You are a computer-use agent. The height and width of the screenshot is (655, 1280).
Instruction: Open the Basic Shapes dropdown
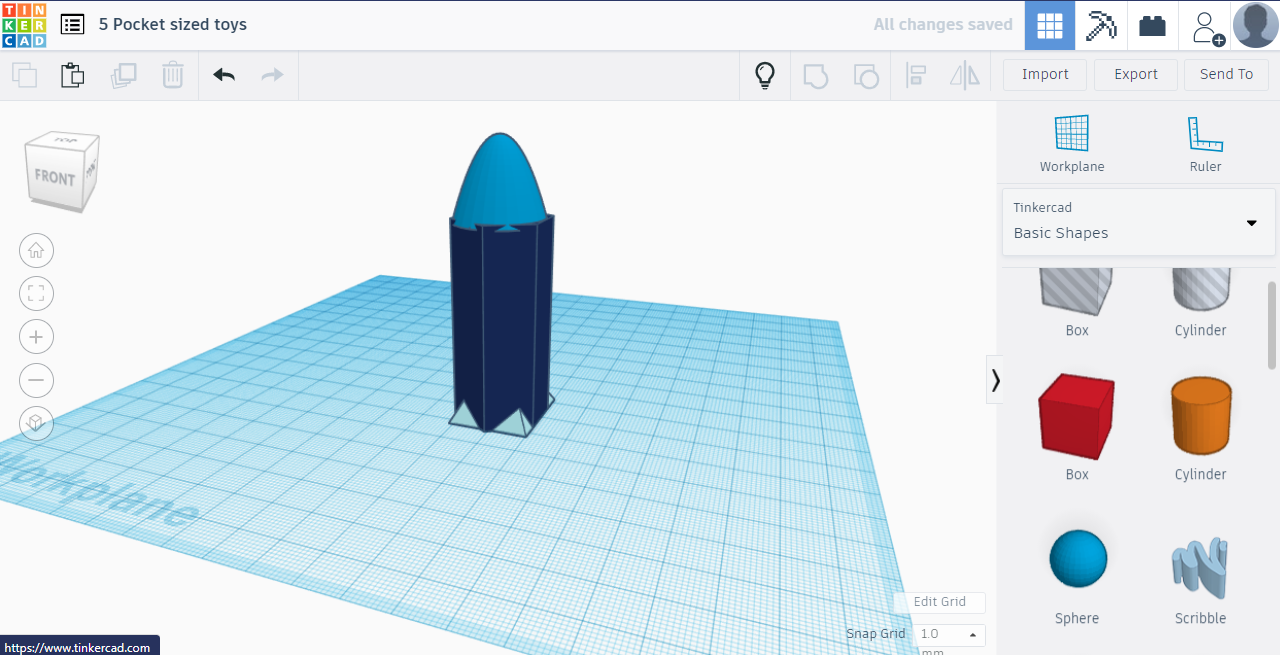(x=1138, y=222)
